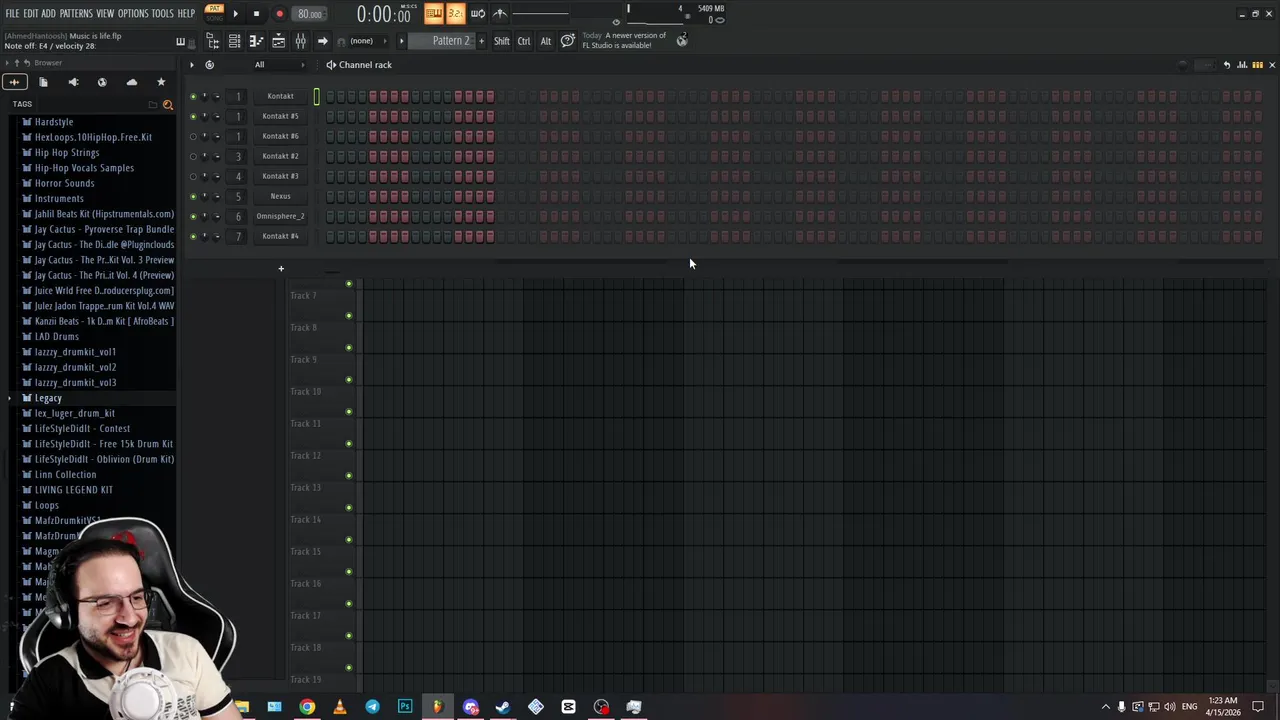The height and width of the screenshot is (720, 1280).
Task: Open Photoshop from the taskbar
Action: point(405,707)
